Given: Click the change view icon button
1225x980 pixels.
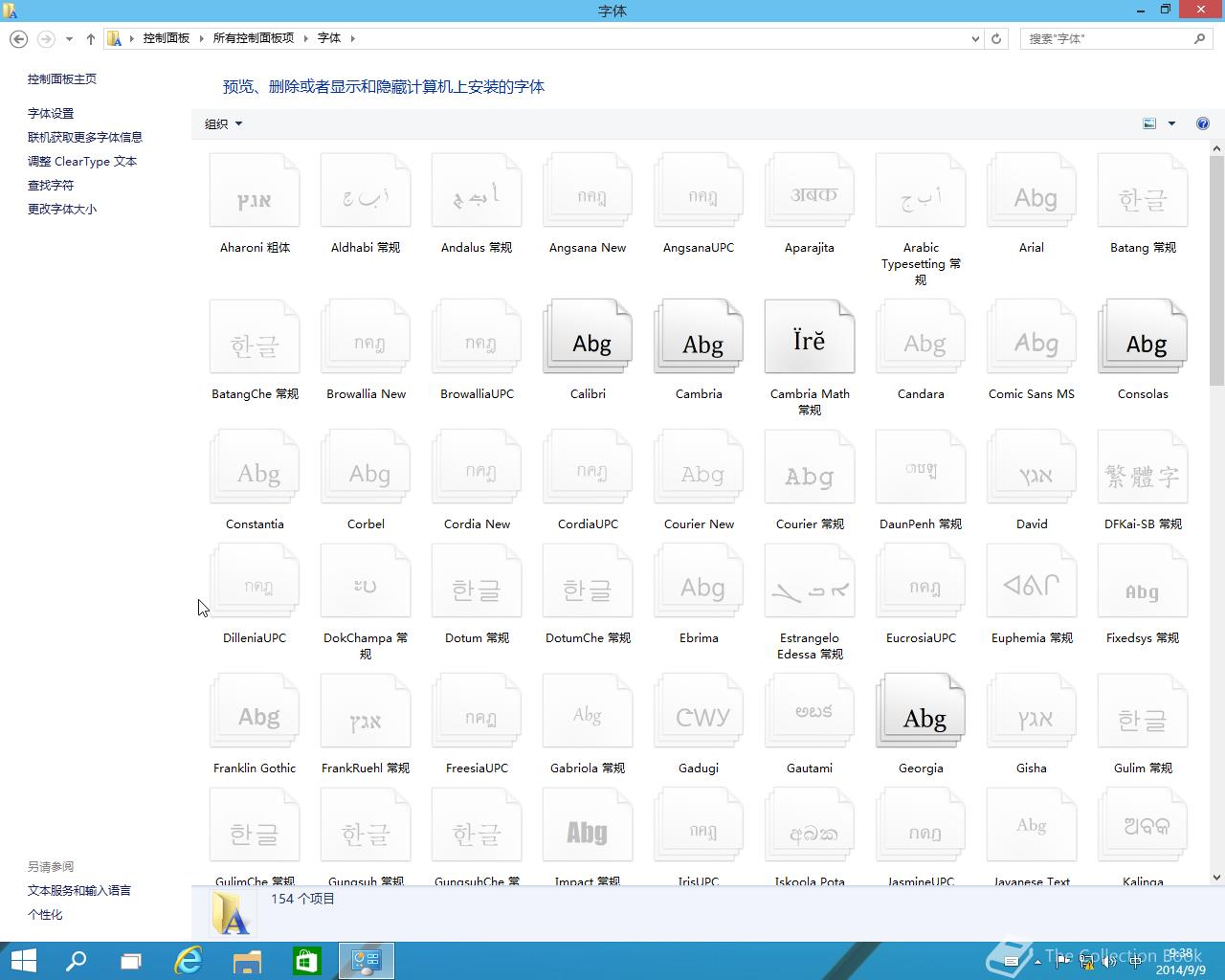Looking at the screenshot, I should click(x=1149, y=123).
